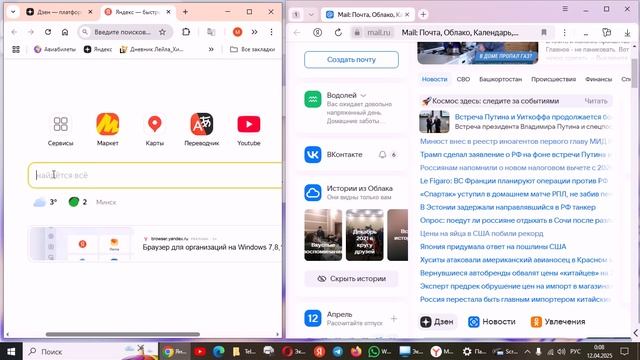Open Microsoft Edge from taskbar

218,351
